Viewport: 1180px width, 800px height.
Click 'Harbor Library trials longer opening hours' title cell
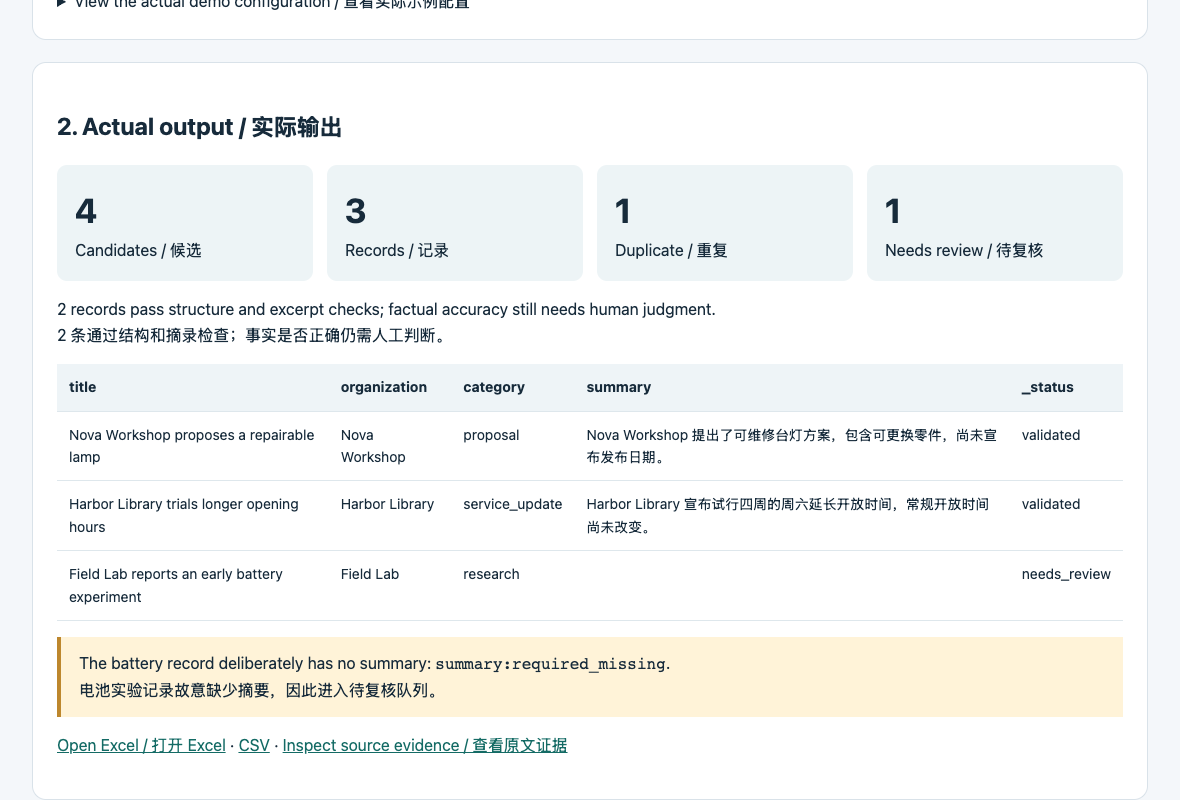(184, 516)
